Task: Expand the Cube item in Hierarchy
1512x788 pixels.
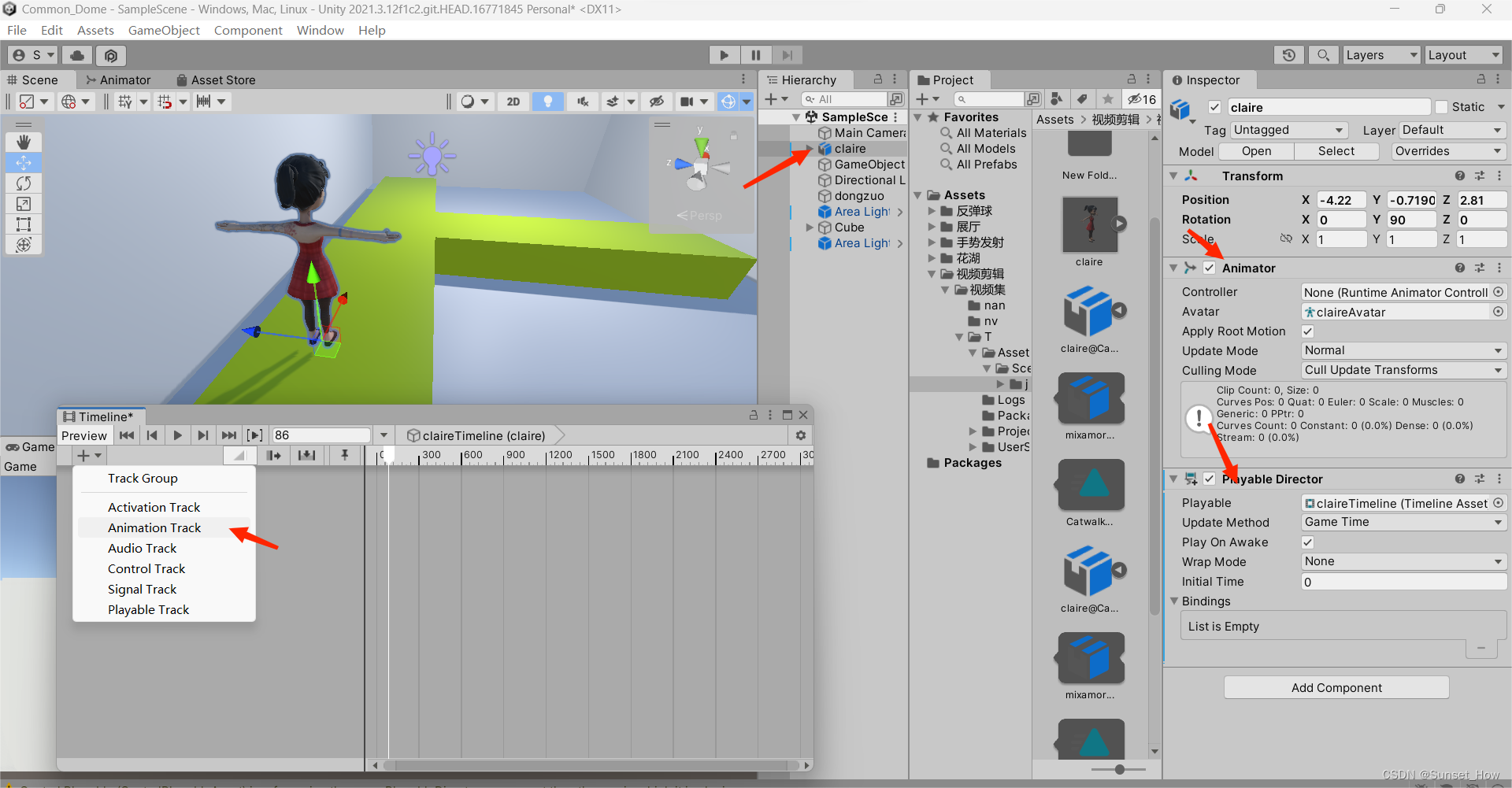Action: click(810, 227)
